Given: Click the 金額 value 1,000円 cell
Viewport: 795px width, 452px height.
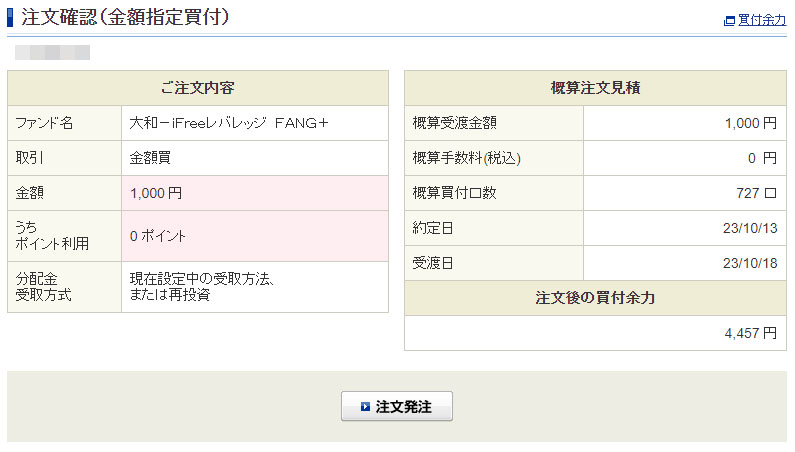Looking at the screenshot, I should pyautogui.click(x=156, y=193).
